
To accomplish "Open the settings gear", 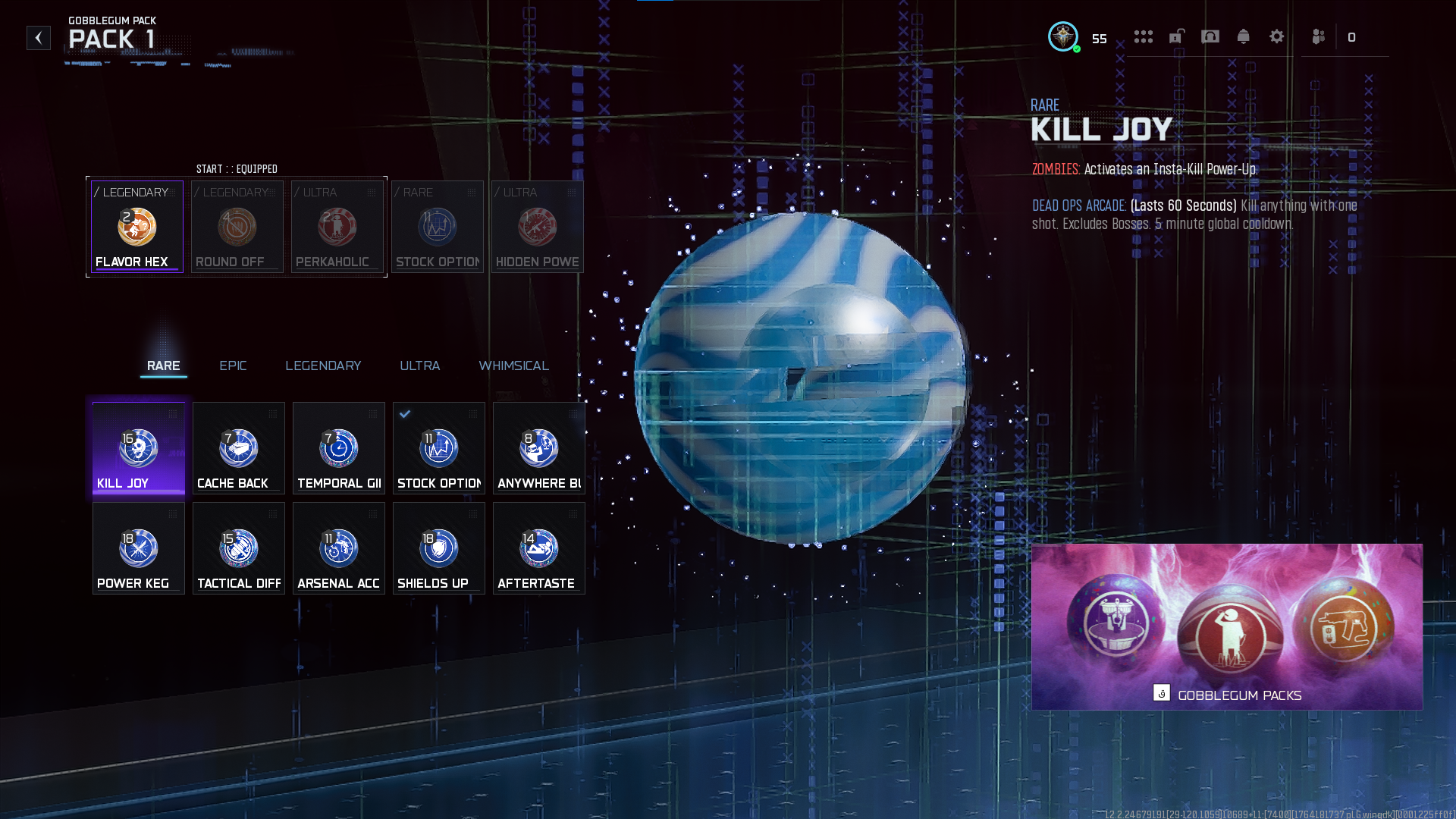I will [1277, 36].
